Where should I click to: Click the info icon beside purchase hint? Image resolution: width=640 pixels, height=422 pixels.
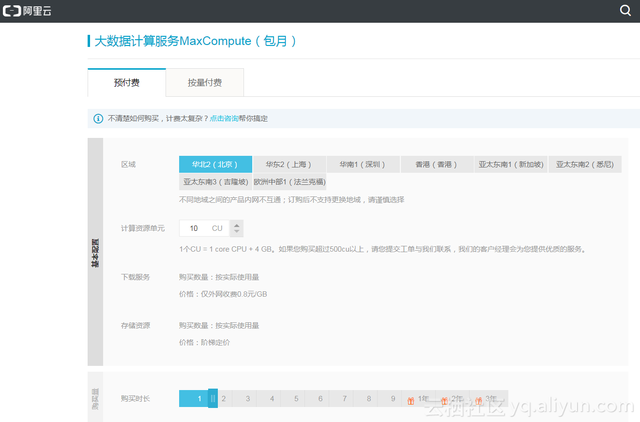98,119
